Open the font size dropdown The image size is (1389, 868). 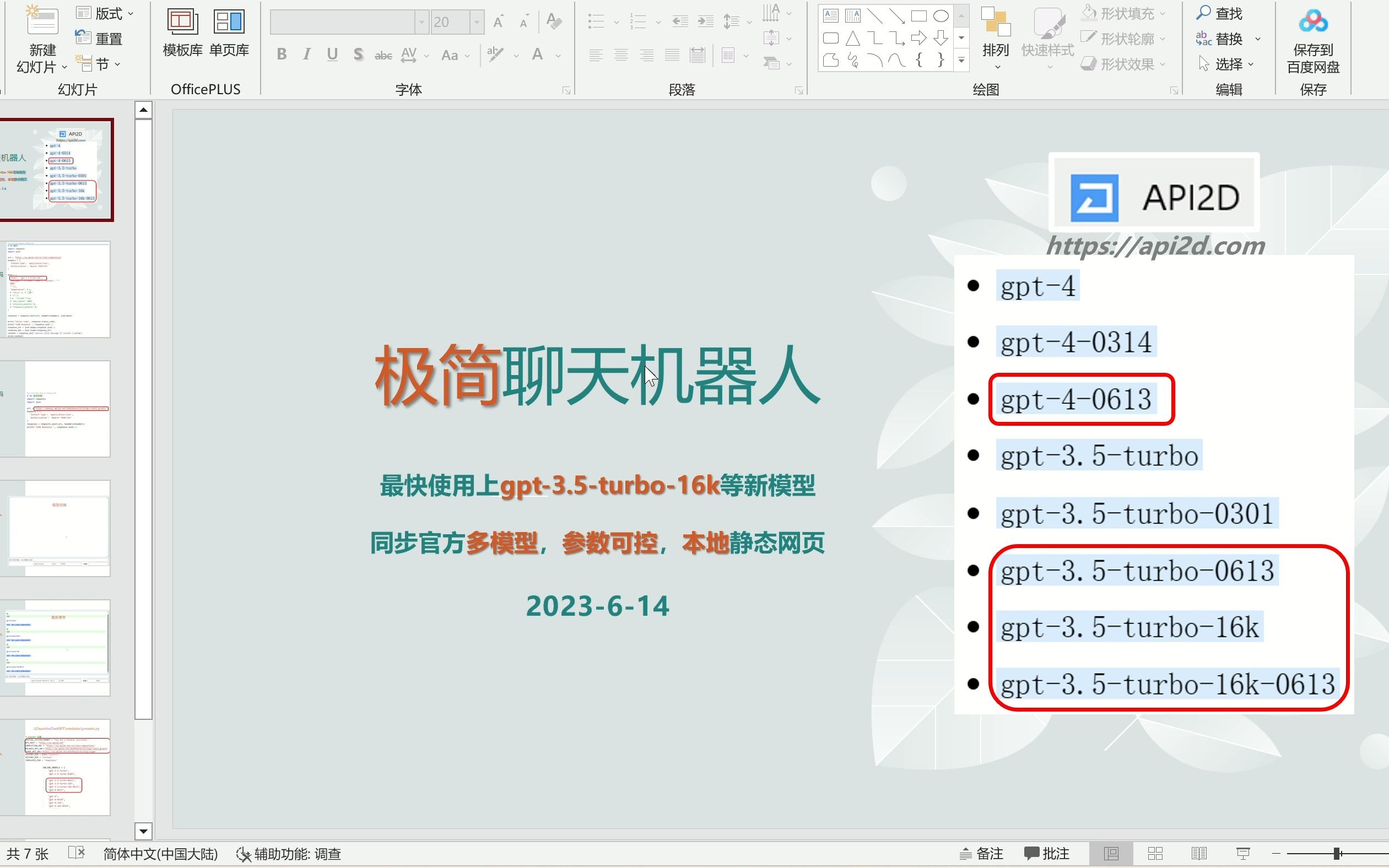477,23
